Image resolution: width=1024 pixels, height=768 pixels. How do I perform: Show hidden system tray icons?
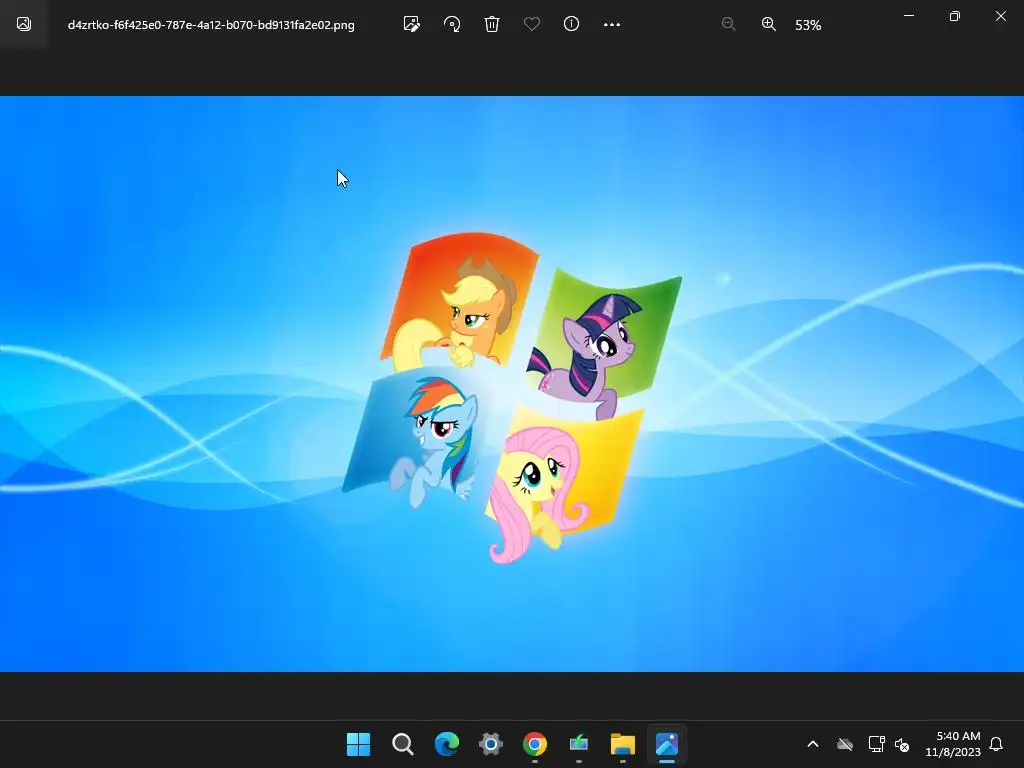click(x=813, y=744)
